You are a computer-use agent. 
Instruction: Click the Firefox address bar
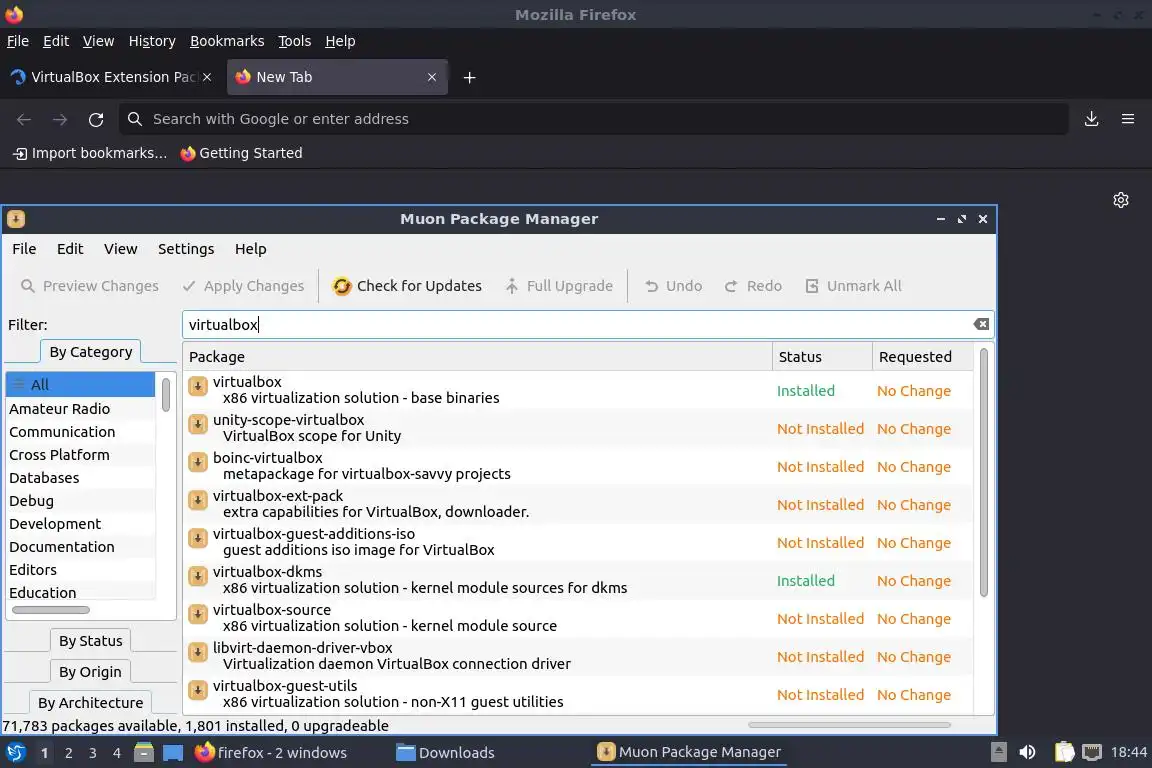(x=594, y=119)
